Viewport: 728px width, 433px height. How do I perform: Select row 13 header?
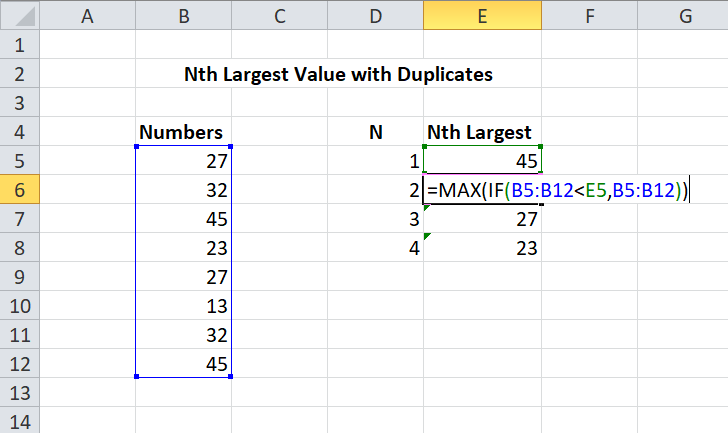coord(20,393)
